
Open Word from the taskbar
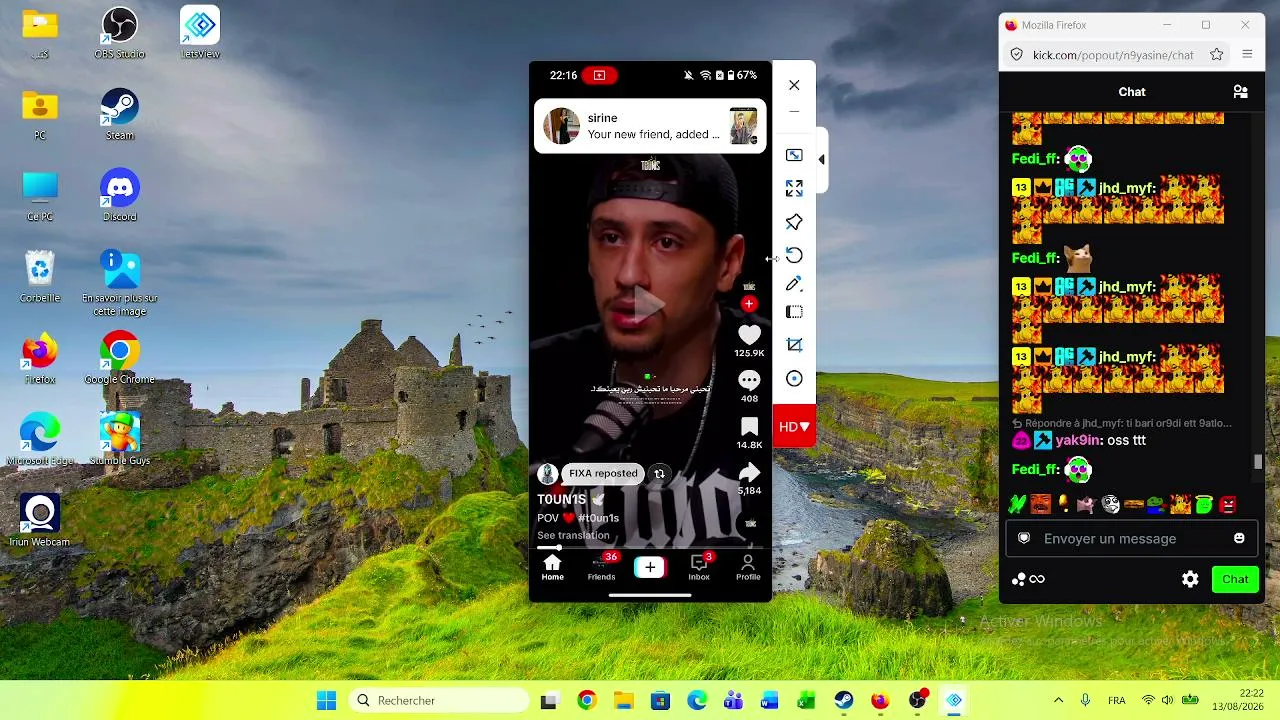coord(769,701)
